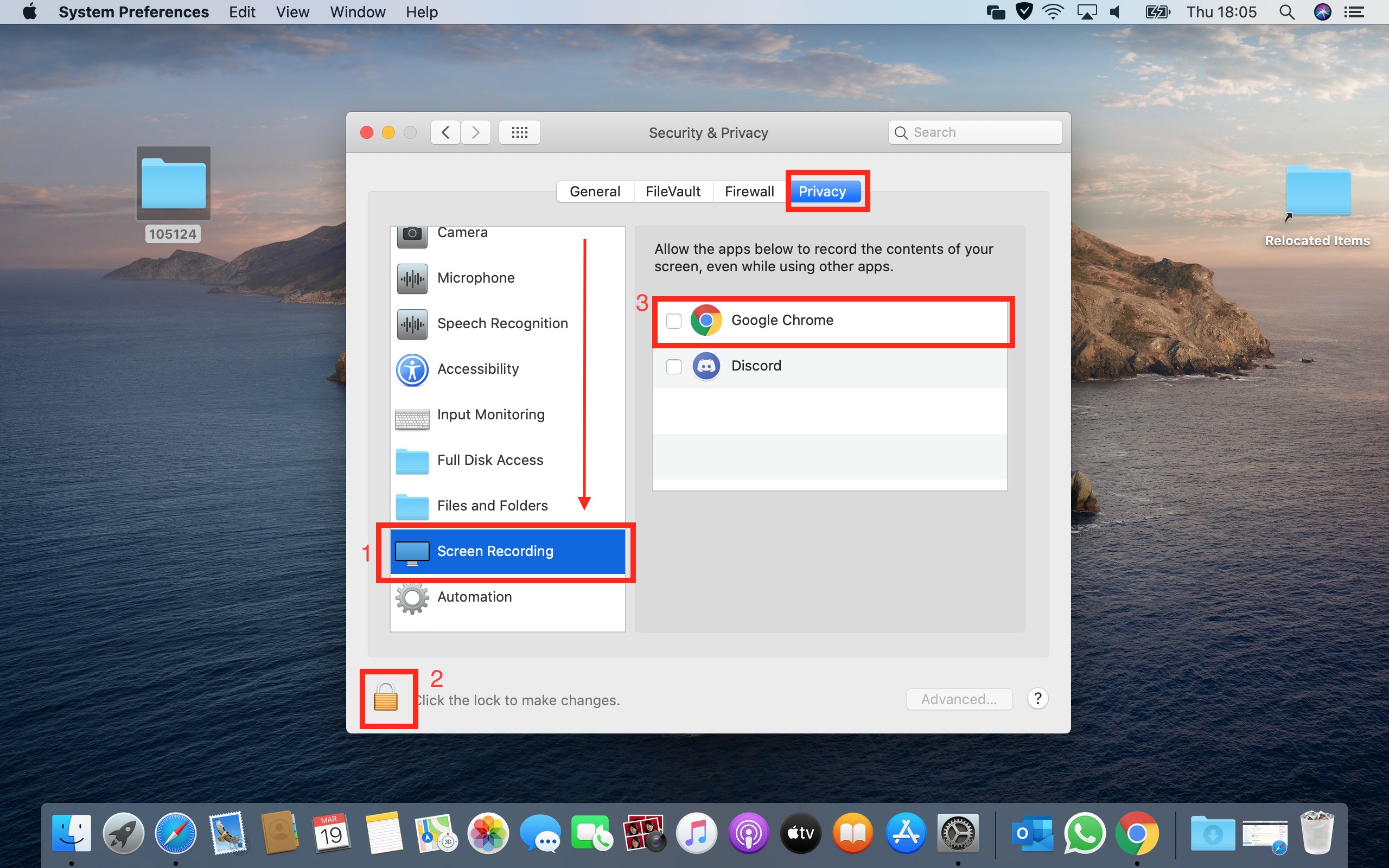Screen dimensions: 1389x868
Task: Select the Camera privacy icon
Action: [x=412, y=231]
